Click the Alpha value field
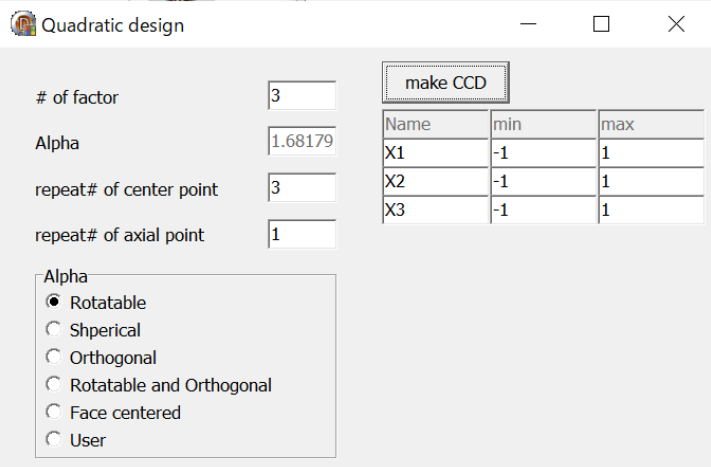The width and height of the screenshot is (711, 467). [x=302, y=141]
